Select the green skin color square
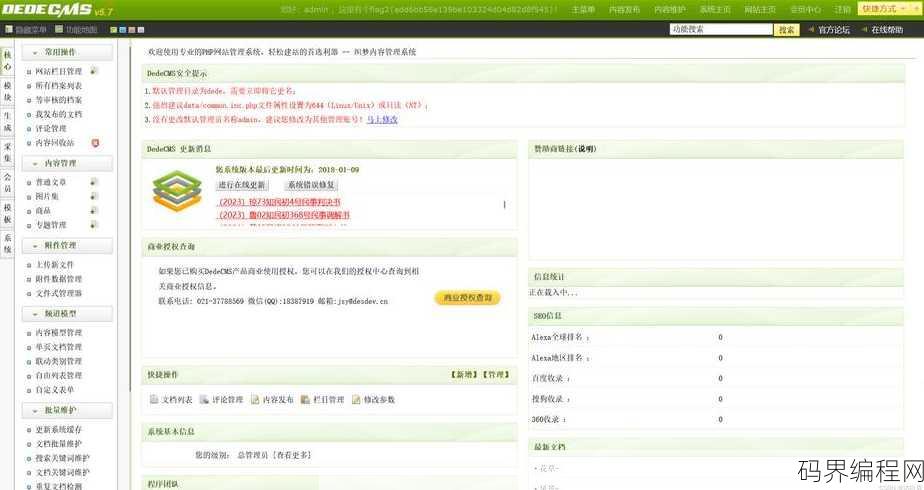 tap(114, 29)
